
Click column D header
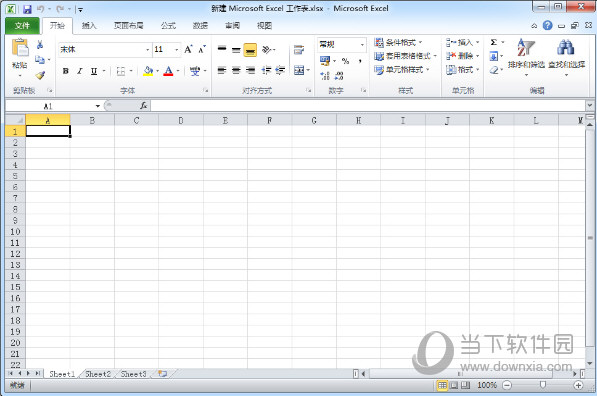pyautogui.click(x=180, y=120)
